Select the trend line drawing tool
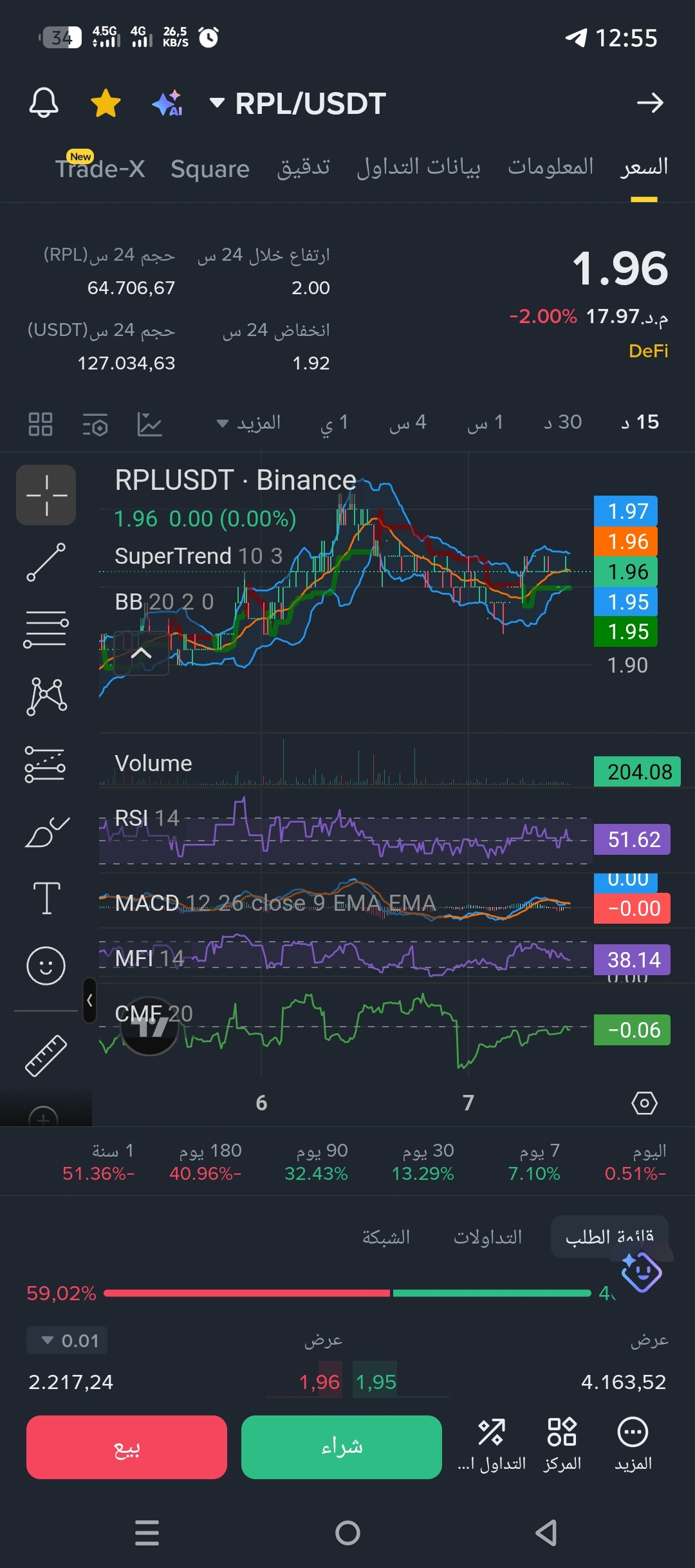Image resolution: width=695 pixels, height=1568 pixels. 46,562
